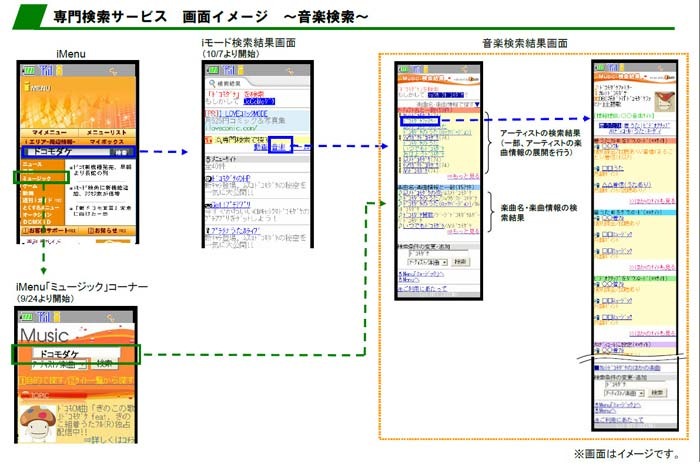
Task: Open アーティスト/楽曲 dropdown in right results phone
Action: 624,393
